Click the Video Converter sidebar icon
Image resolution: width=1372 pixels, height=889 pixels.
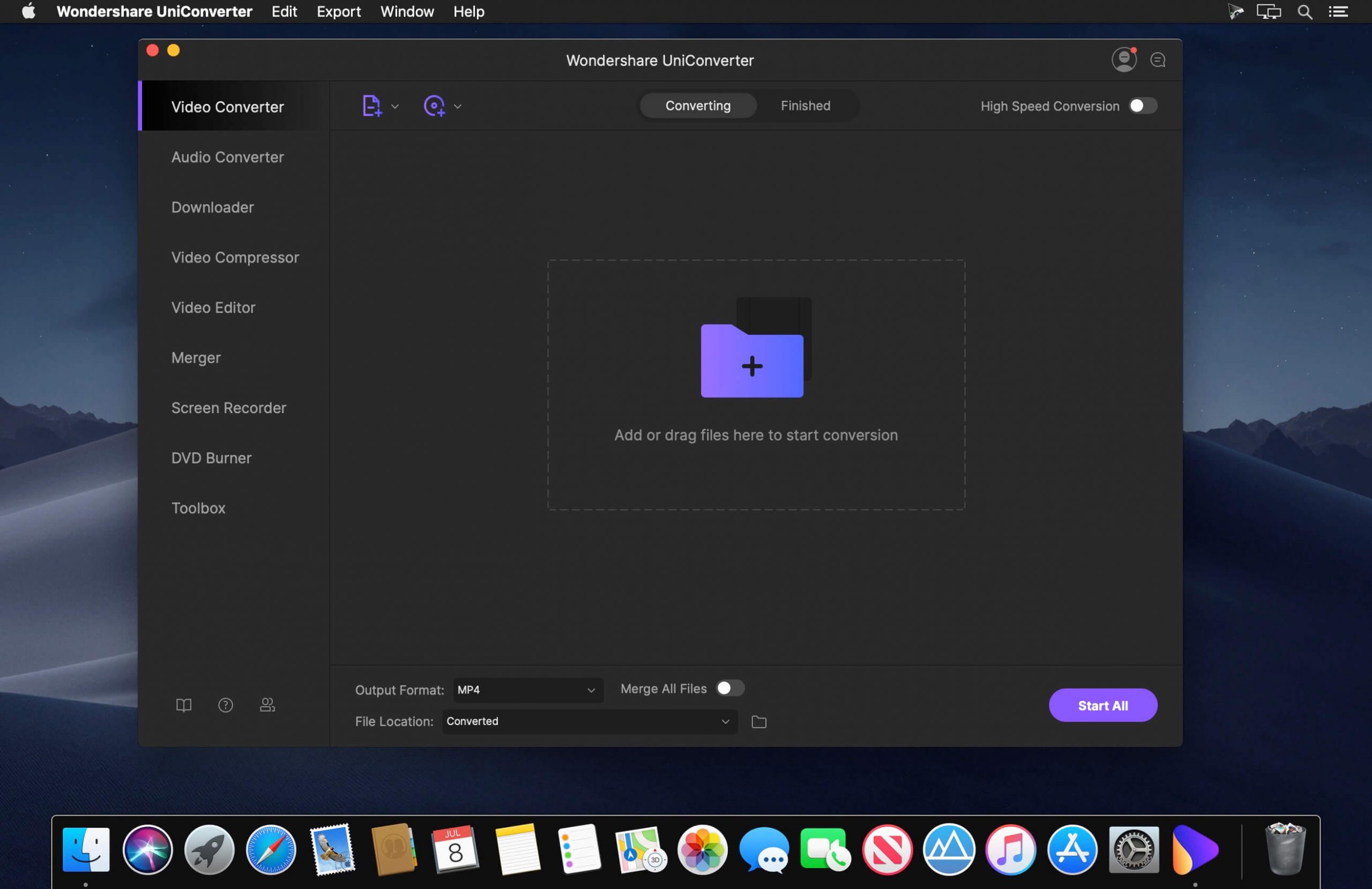tap(227, 107)
